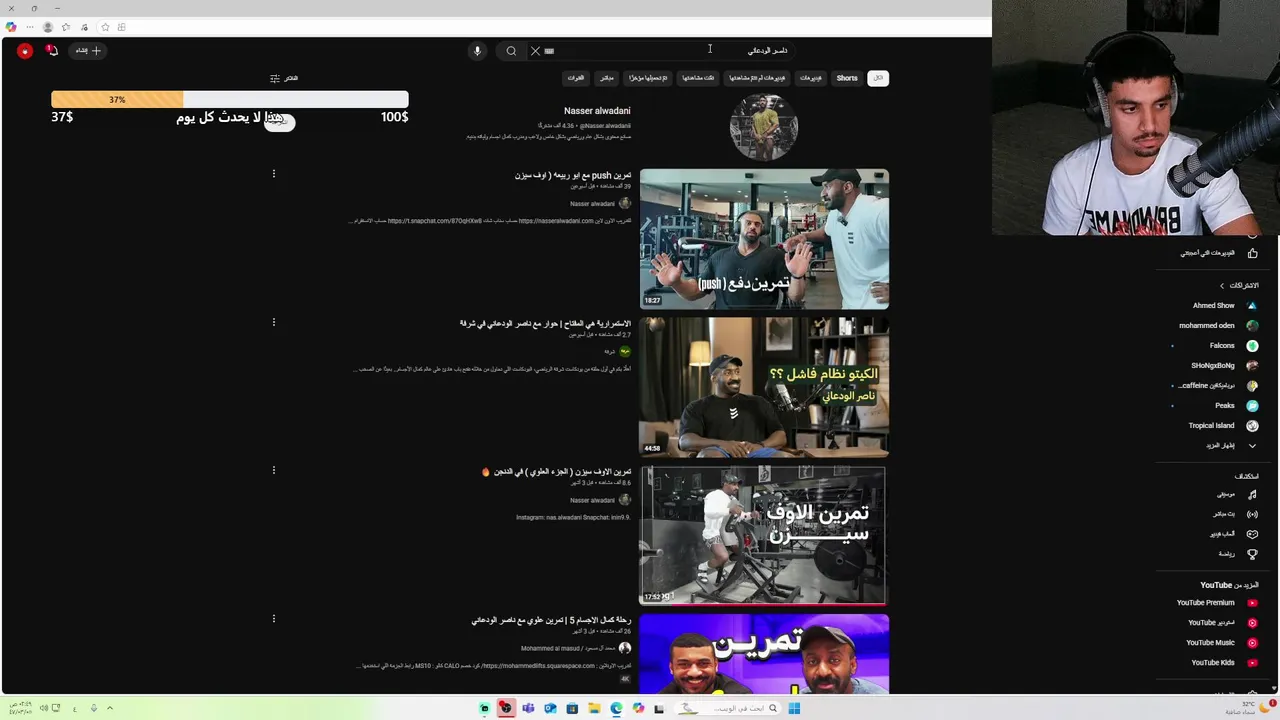The width and height of the screenshot is (1280, 720).
Task: Click the Windows Start button in taskbar
Action: [x=794, y=708]
